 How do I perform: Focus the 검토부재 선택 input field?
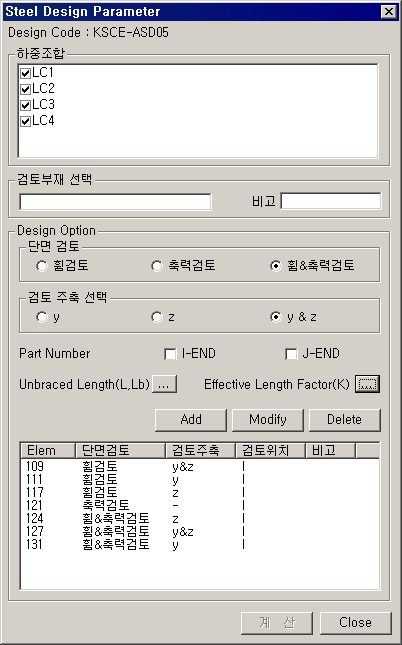point(115,202)
